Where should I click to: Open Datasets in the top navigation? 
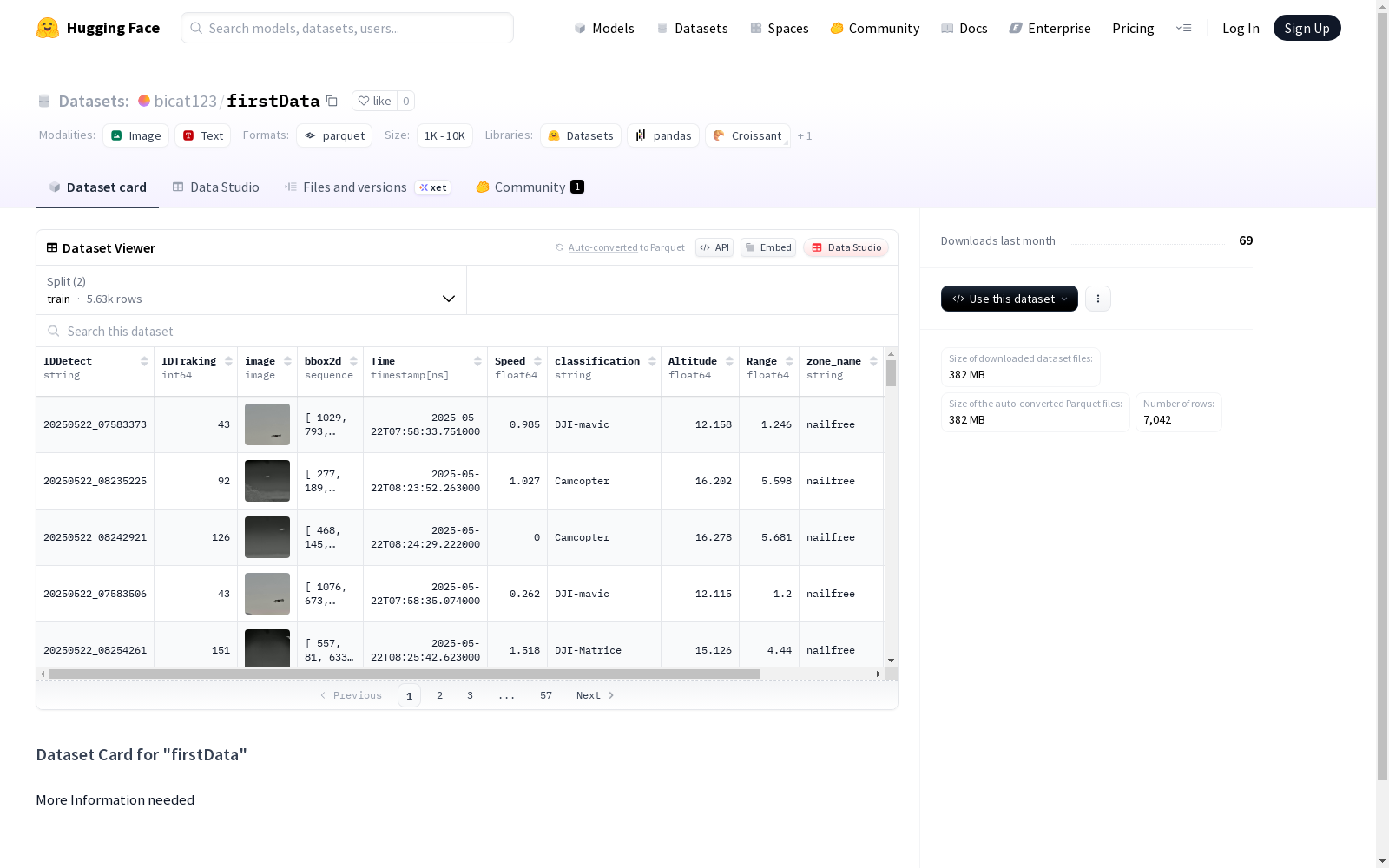tap(692, 28)
